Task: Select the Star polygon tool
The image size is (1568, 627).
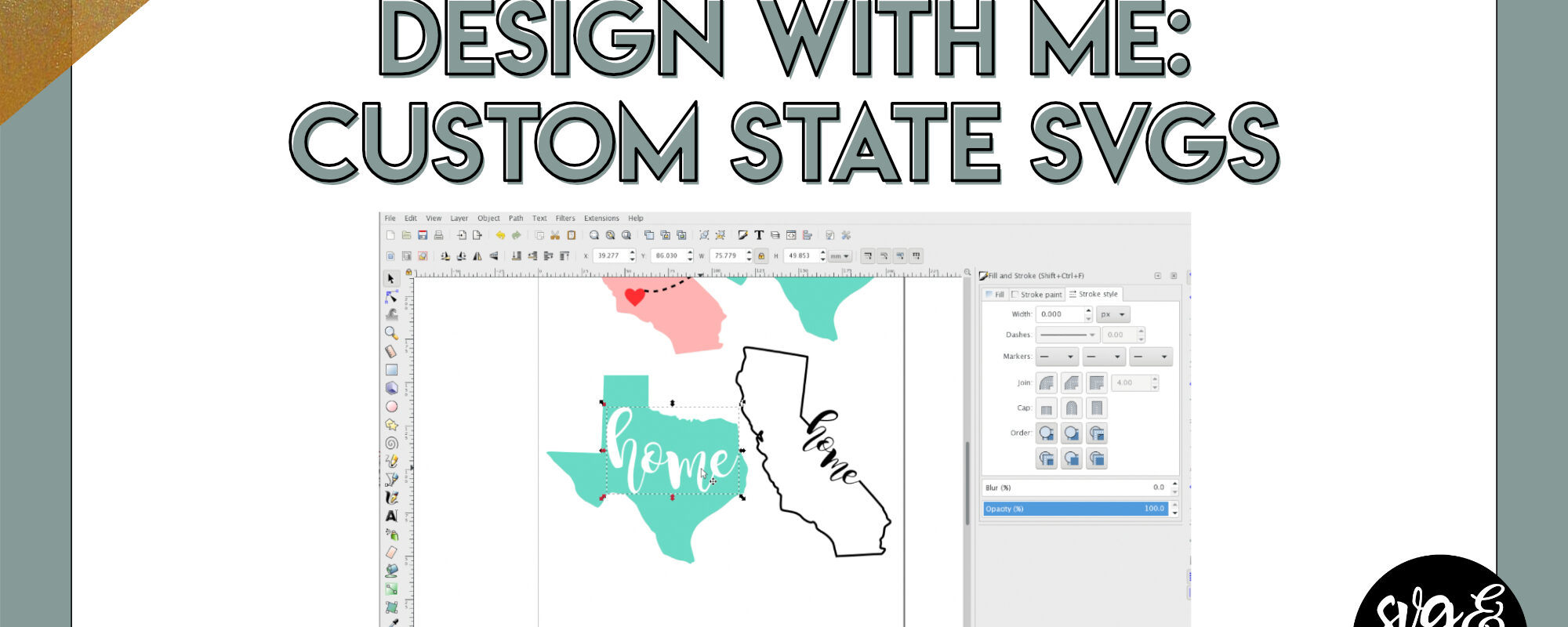Action: point(391,425)
